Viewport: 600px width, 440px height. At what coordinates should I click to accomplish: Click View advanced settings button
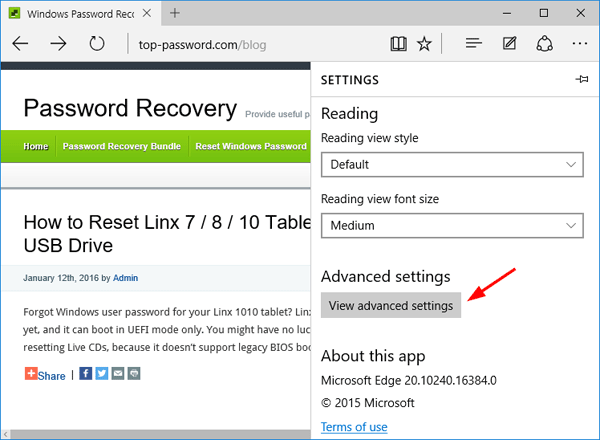pyautogui.click(x=390, y=305)
